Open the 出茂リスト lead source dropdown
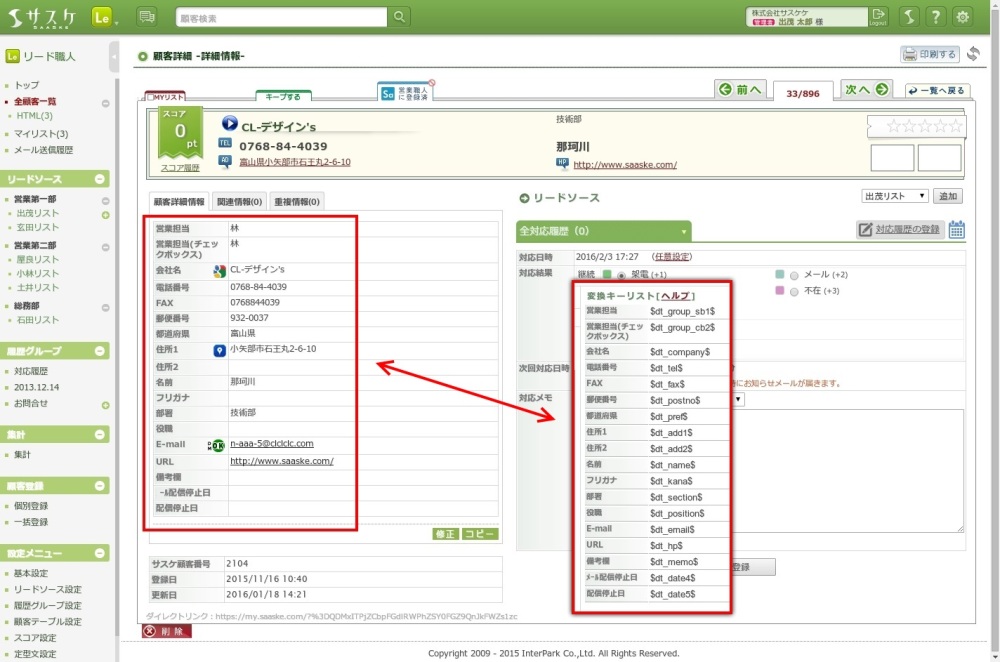The image size is (1000, 662). 895,196
